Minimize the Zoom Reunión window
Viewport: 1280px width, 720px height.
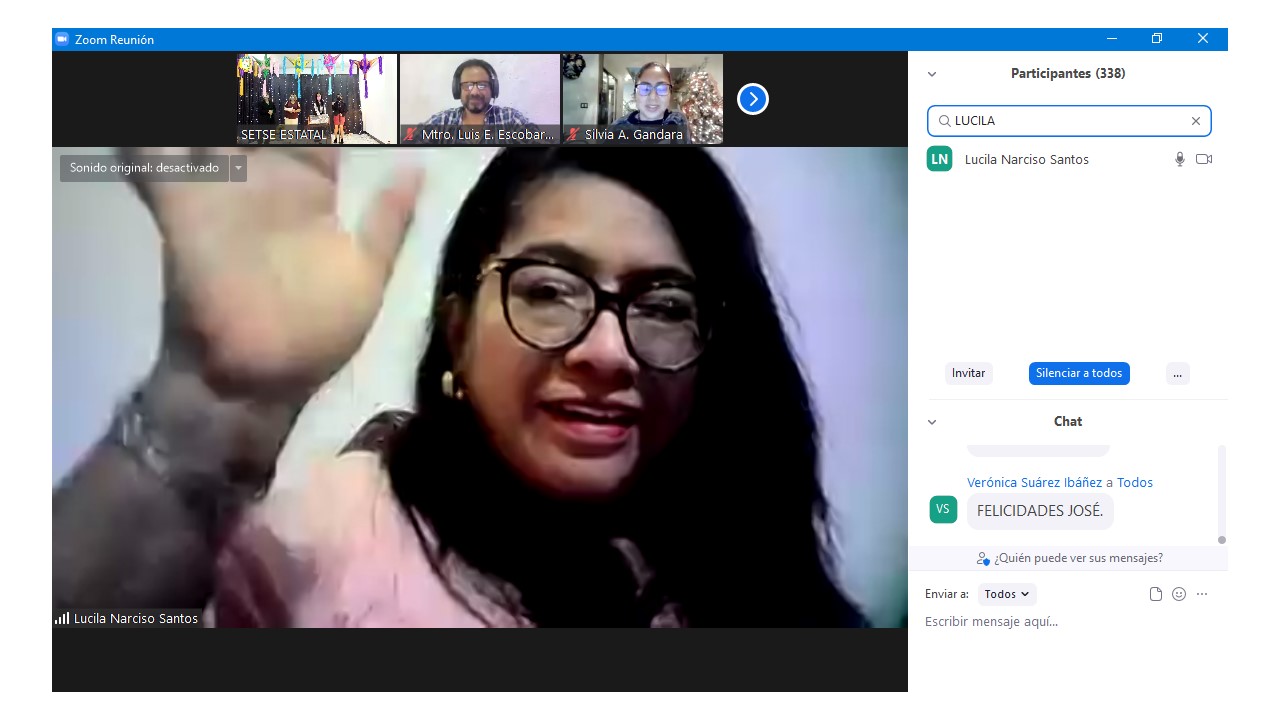click(1112, 39)
